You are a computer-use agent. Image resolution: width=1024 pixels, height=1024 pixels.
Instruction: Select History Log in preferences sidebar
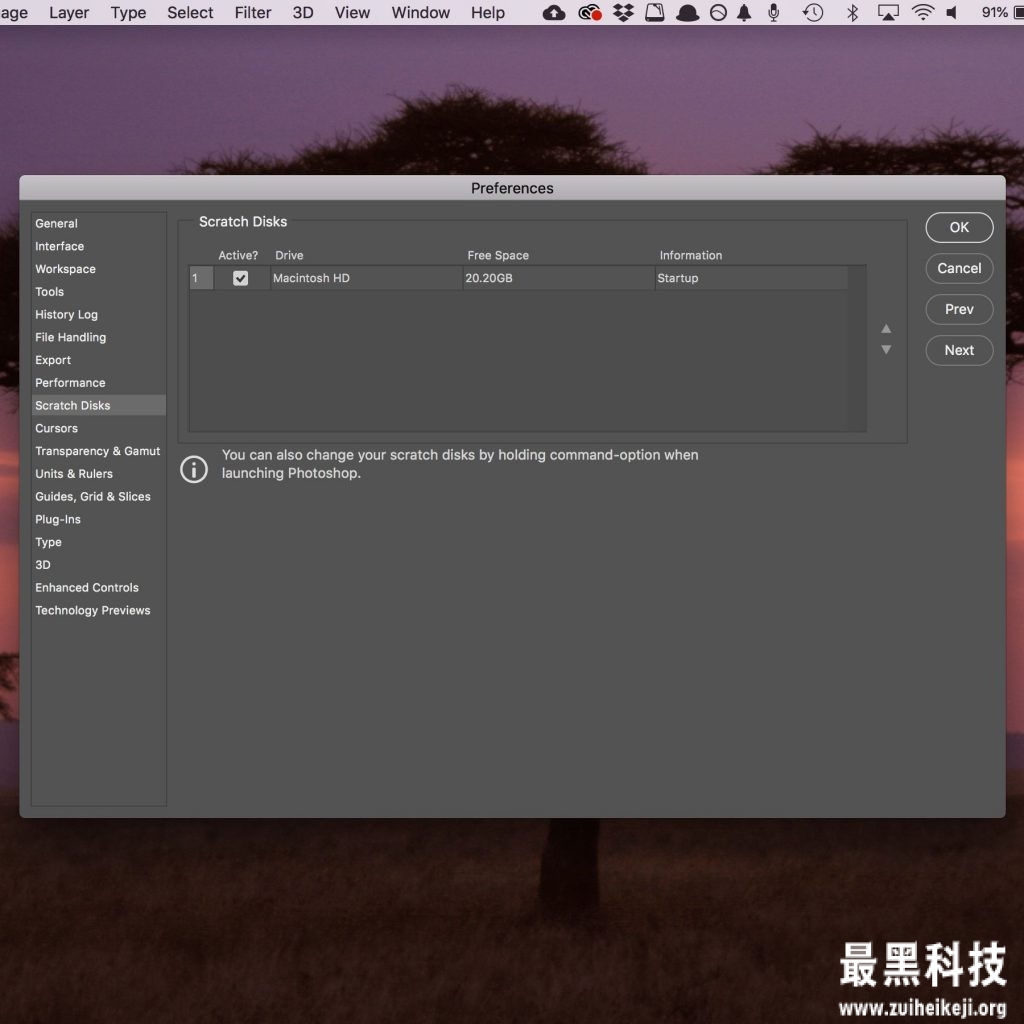coord(99,315)
